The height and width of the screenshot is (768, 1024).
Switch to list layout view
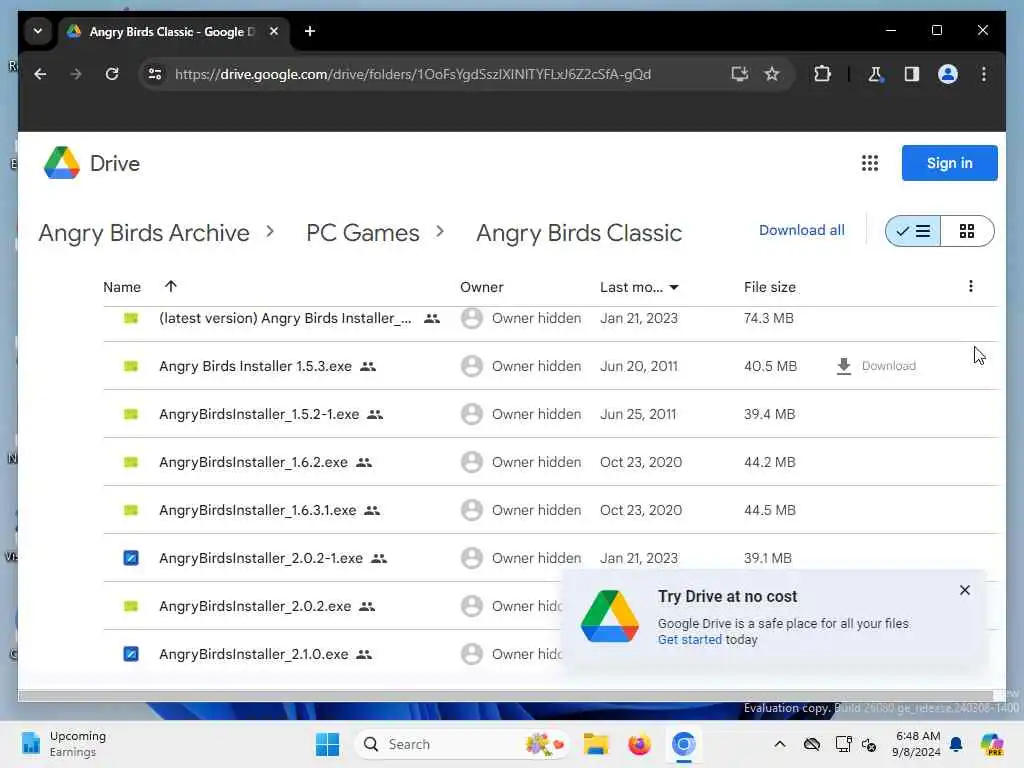coord(913,231)
